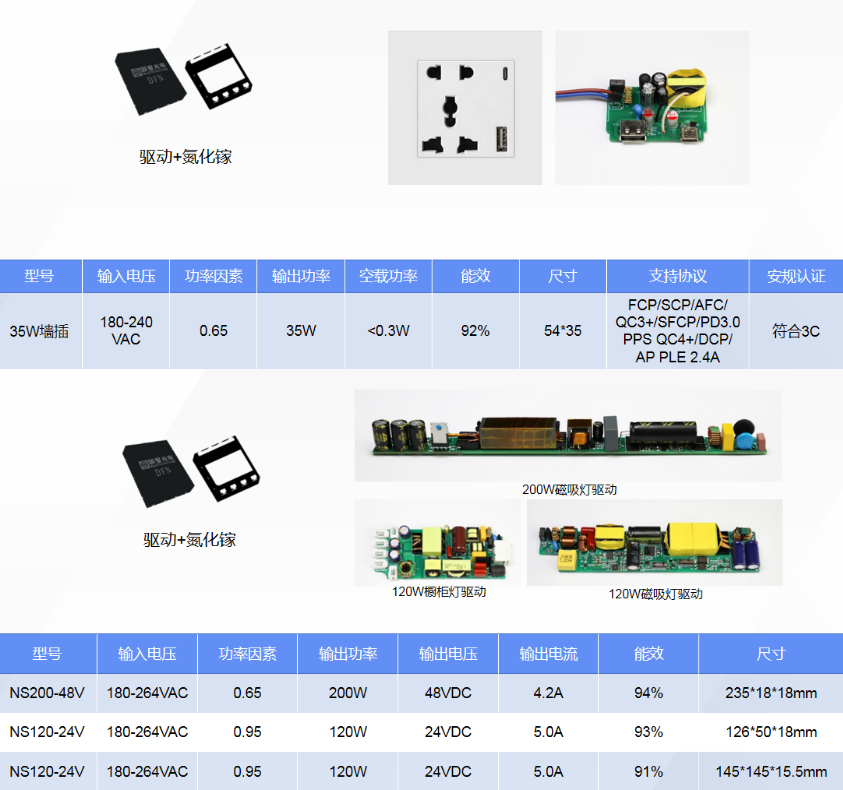843x790 pixels.
Task: Select the NS200-48V model cell
Action: (47, 693)
